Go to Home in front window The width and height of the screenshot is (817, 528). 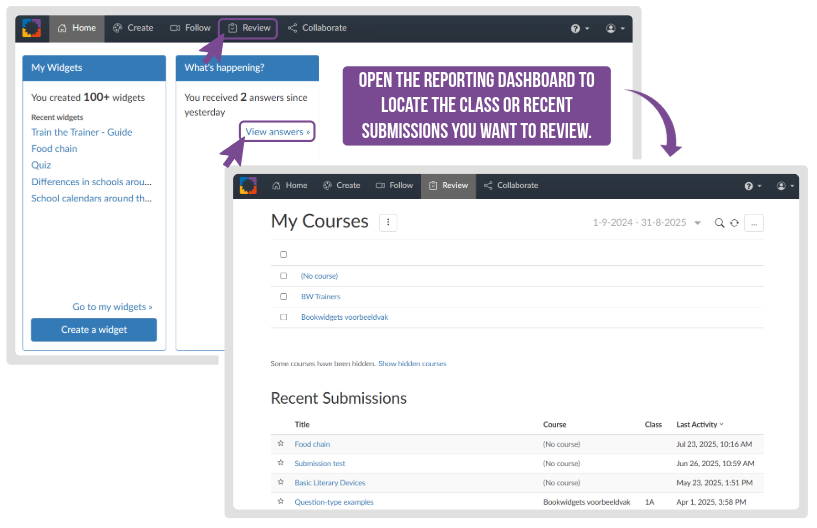290,186
